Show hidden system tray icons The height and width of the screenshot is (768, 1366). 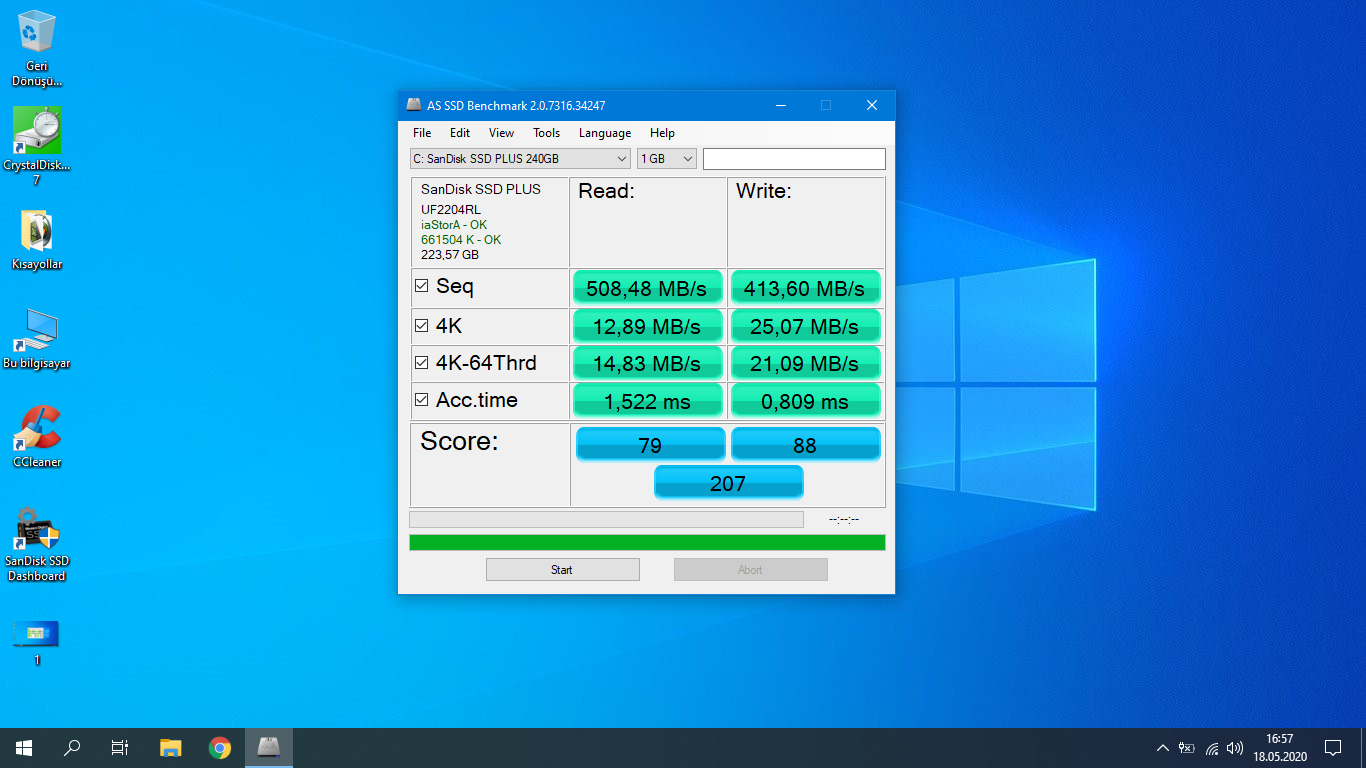(1162, 748)
